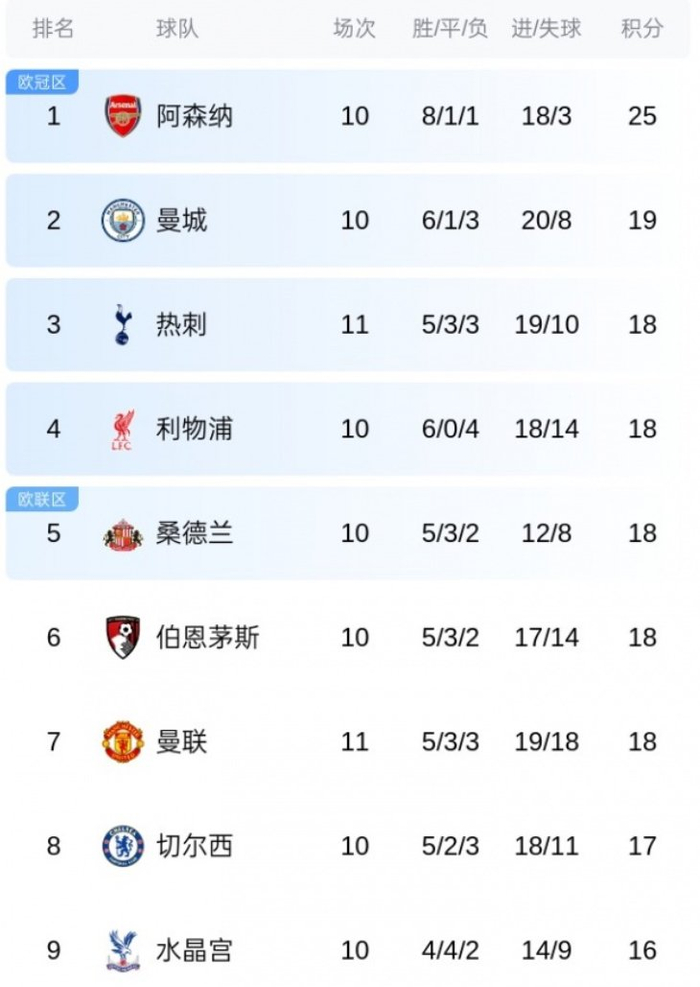The image size is (700, 987).
Task: Click the Crystal Palace crest icon
Action: [x=123, y=950]
